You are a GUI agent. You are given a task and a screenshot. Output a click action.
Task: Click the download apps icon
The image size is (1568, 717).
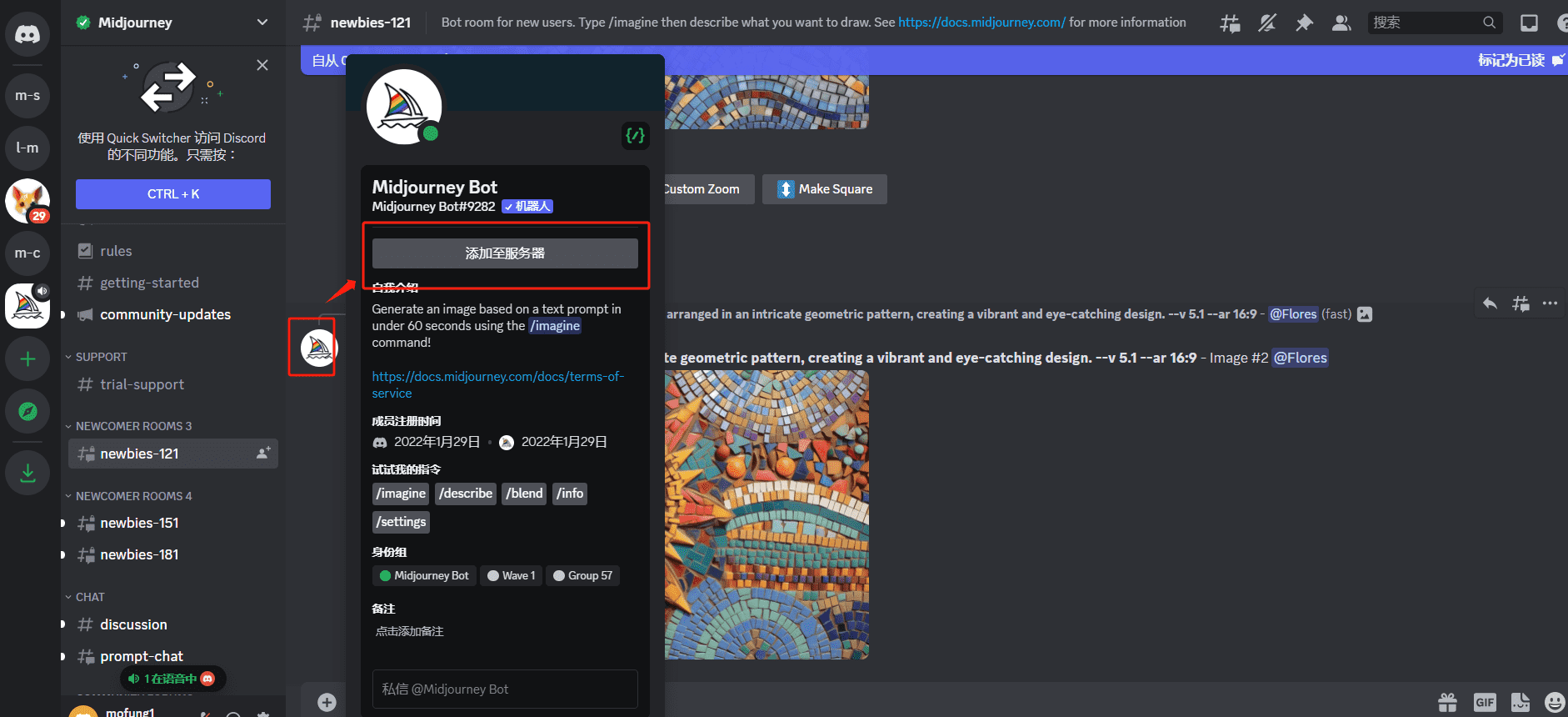[27, 473]
